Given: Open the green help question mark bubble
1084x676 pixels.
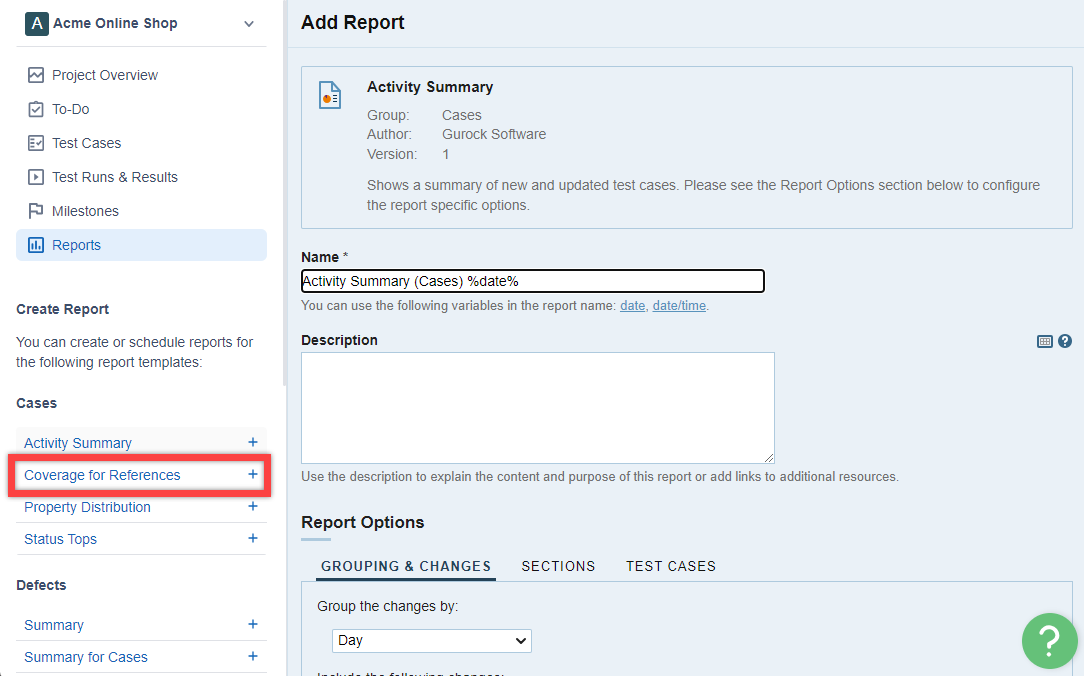Looking at the screenshot, I should (1049, 640).
